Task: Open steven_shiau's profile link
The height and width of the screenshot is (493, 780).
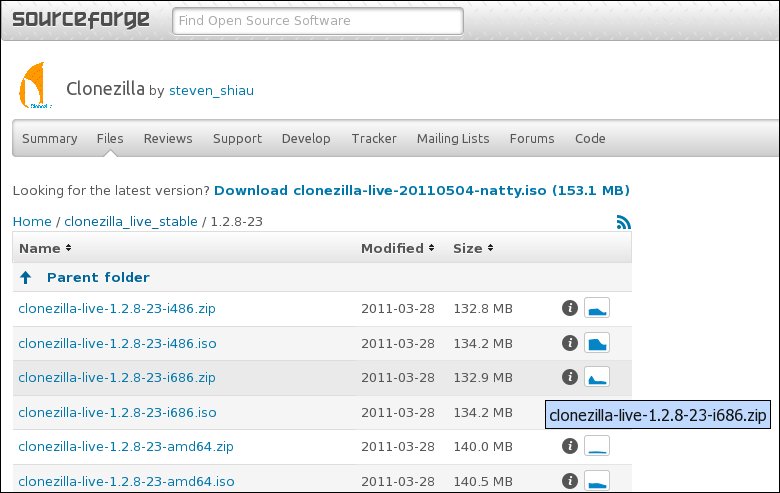Action: 211,91
